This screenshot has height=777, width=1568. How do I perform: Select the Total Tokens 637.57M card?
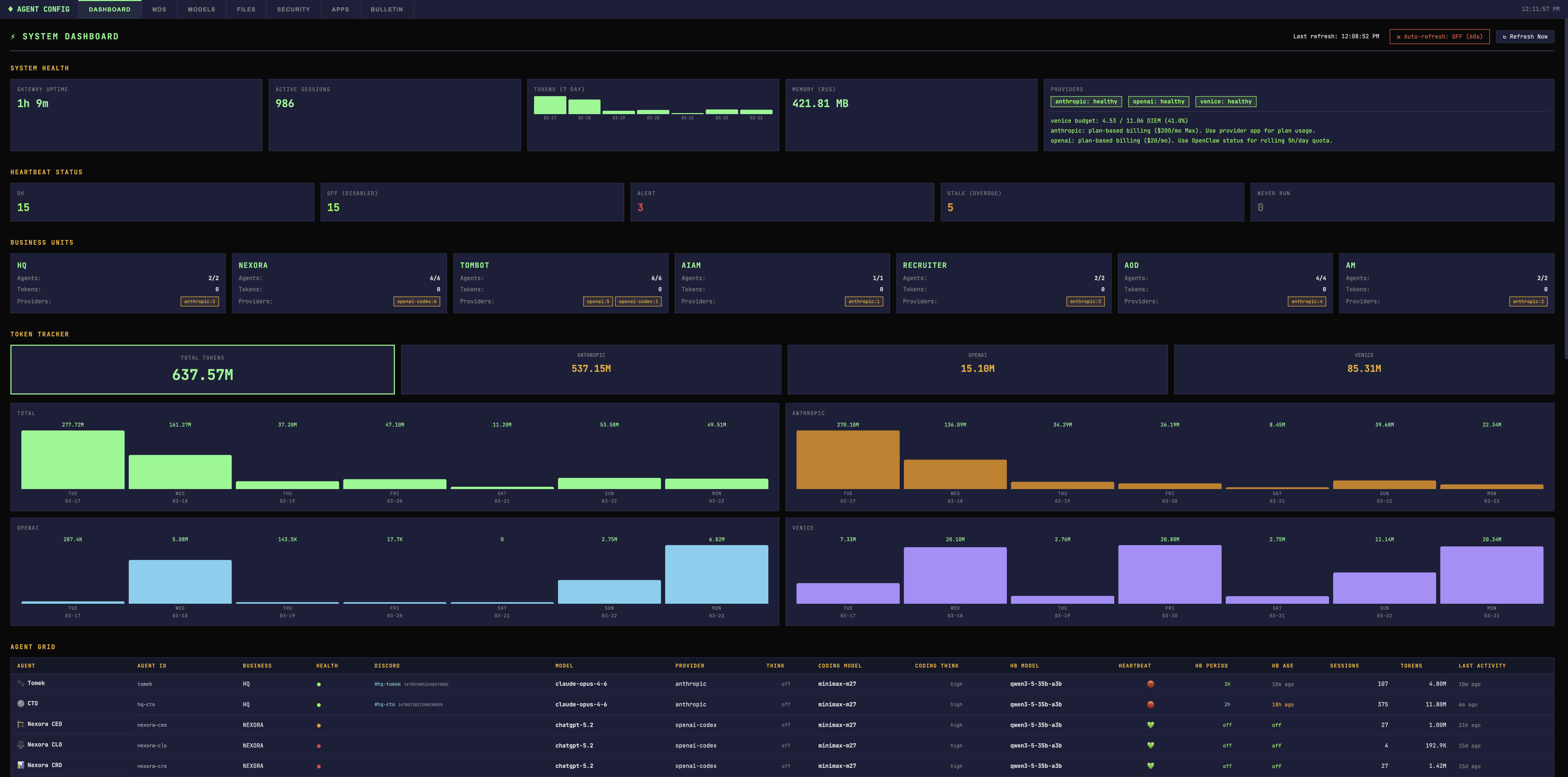pyautogui.click(x=202, y=369)
